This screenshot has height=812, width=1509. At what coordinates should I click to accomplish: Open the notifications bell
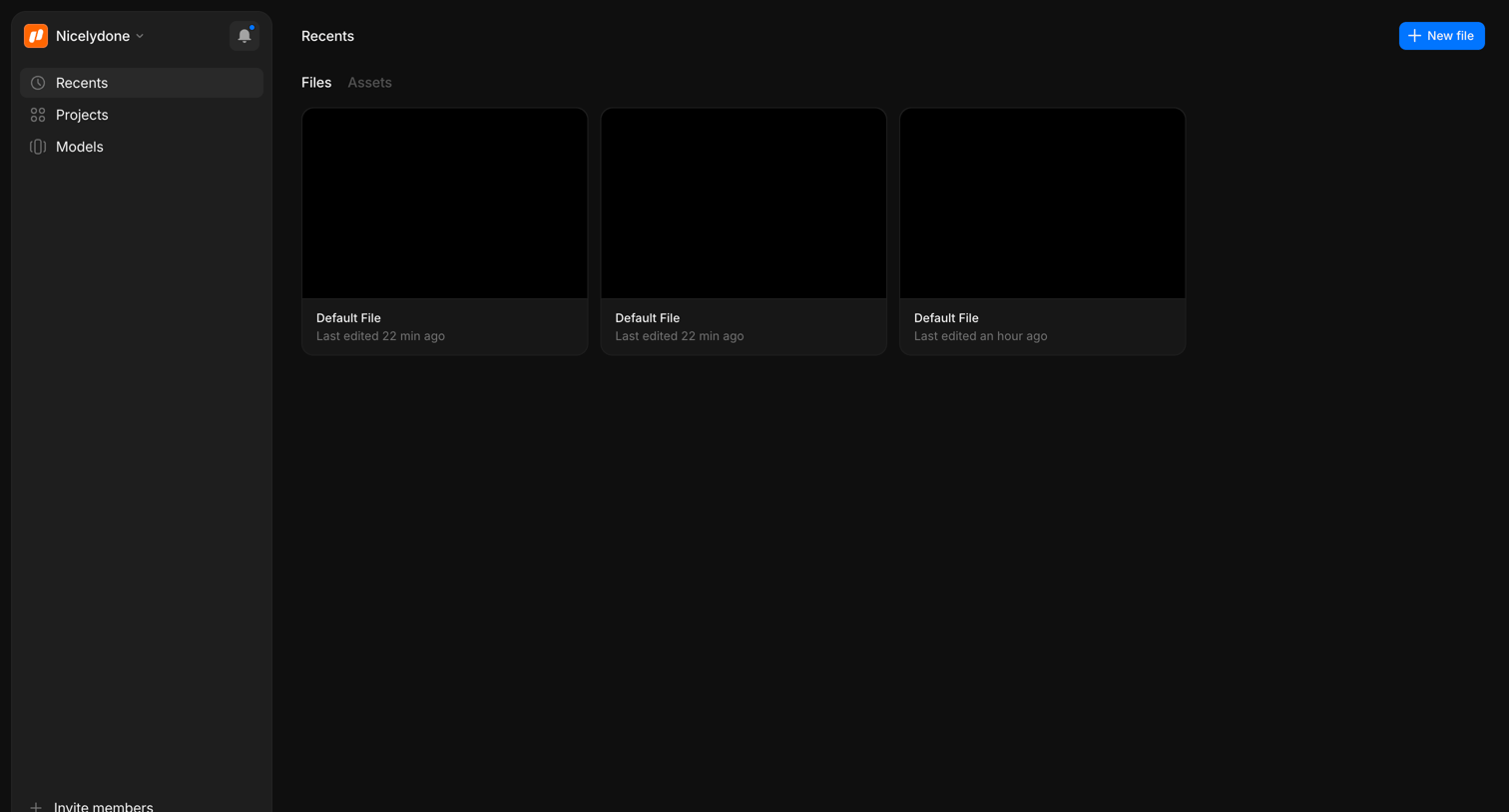245,36
